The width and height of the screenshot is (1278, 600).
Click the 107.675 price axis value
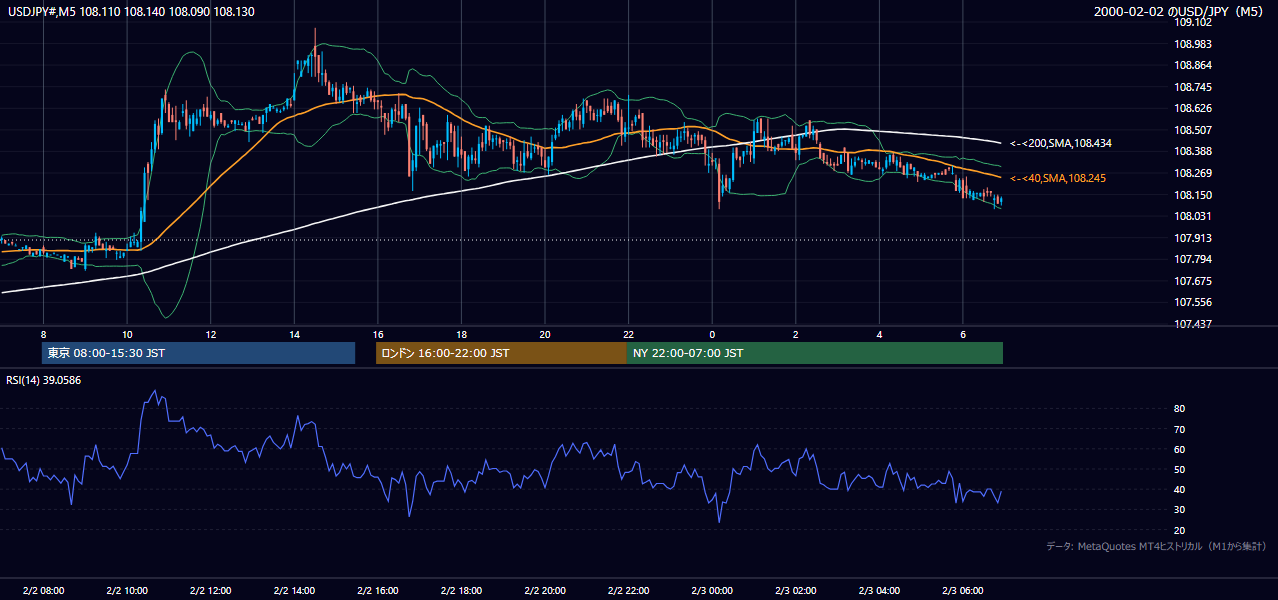[1193, 281]
